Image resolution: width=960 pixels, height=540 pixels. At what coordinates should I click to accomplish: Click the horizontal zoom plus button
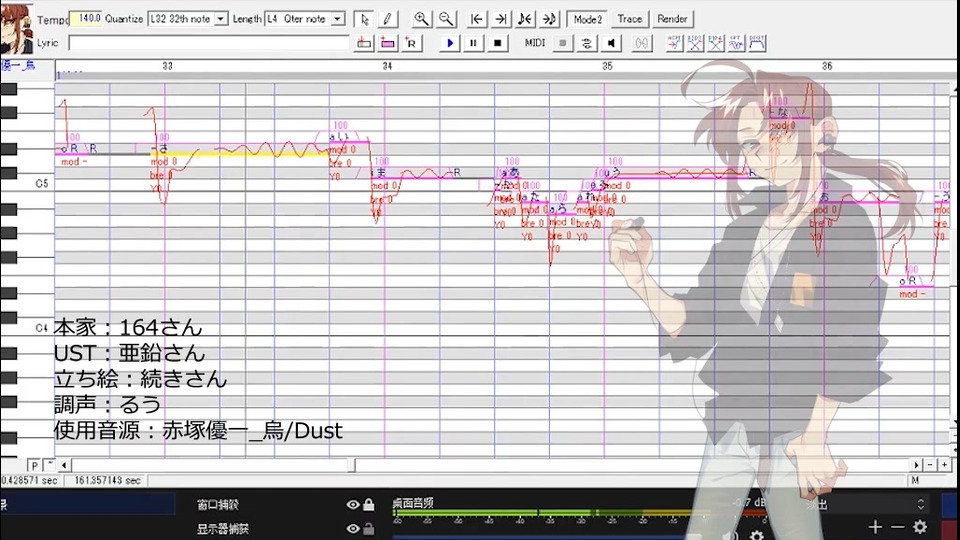[945, 465]
